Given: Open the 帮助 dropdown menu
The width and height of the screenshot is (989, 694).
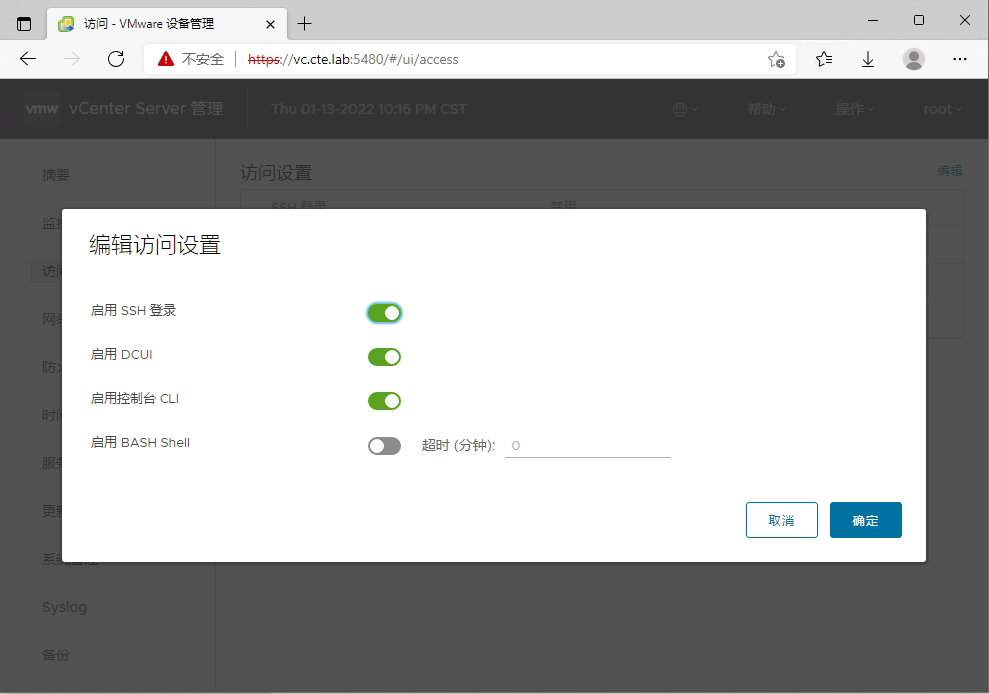Looking at the screenshot, I should (765, 109).
